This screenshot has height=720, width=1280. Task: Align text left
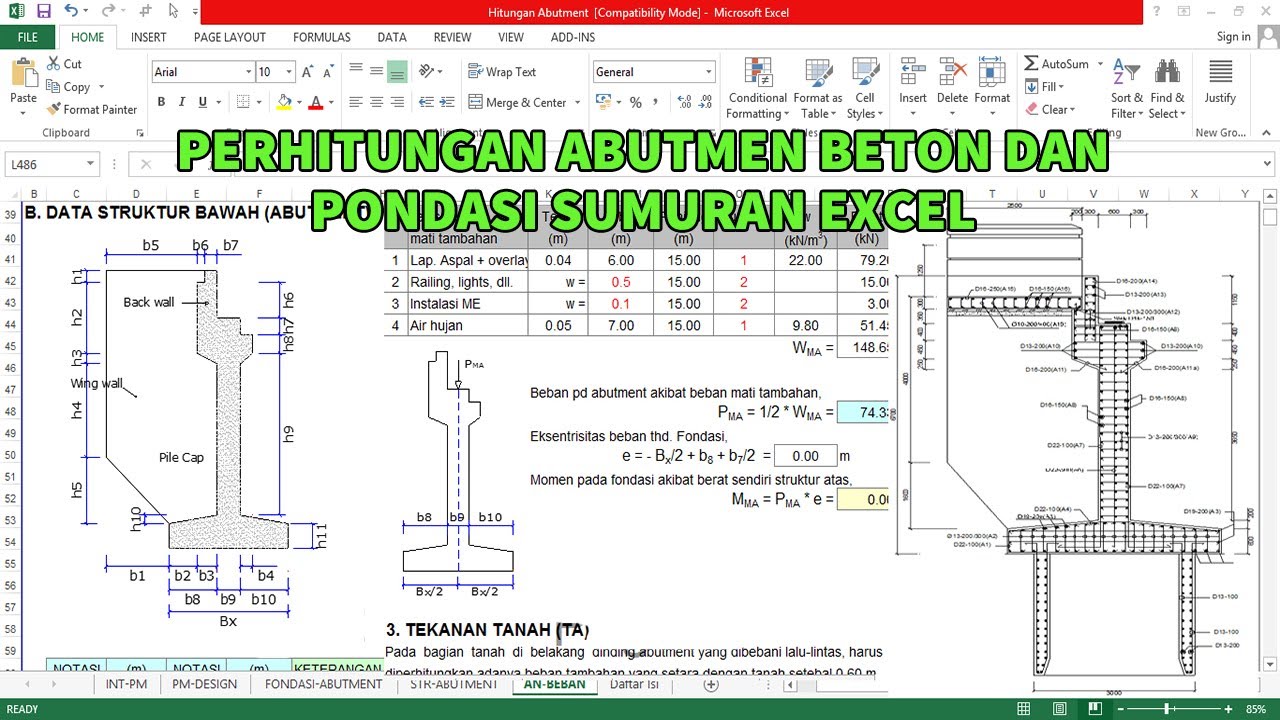[x=356, y=102]
